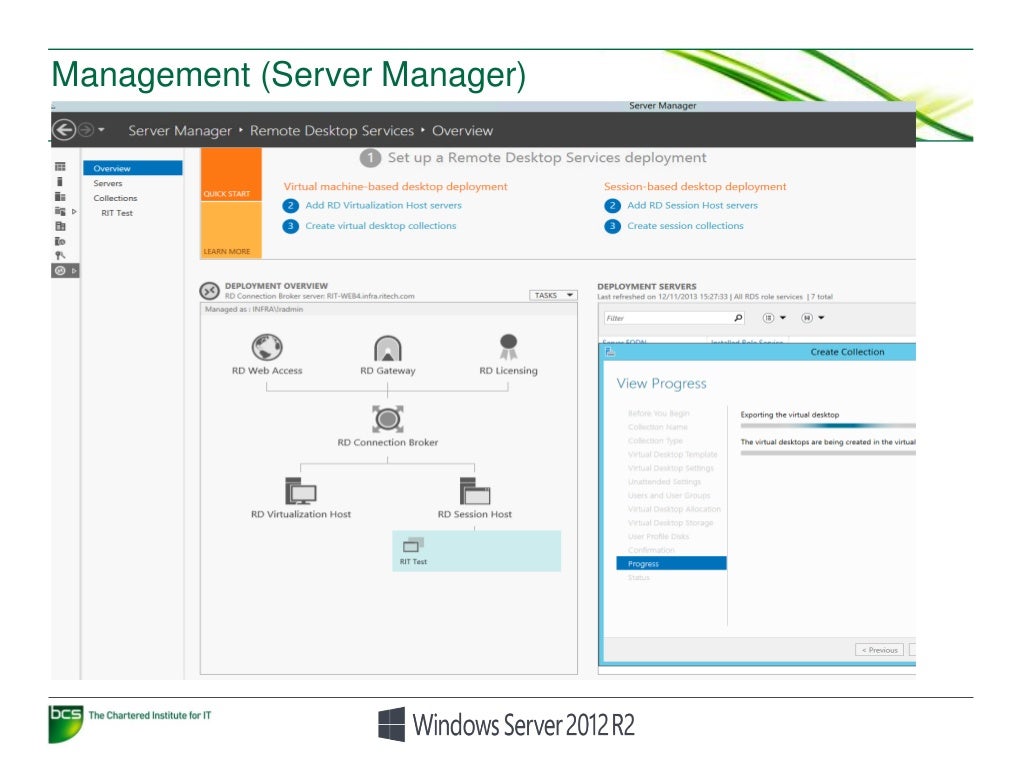Open the RIT Test collection in navigation
The width and height of the screenshot is (1024, 768).
pyautogui.click(x=117, y=213)
